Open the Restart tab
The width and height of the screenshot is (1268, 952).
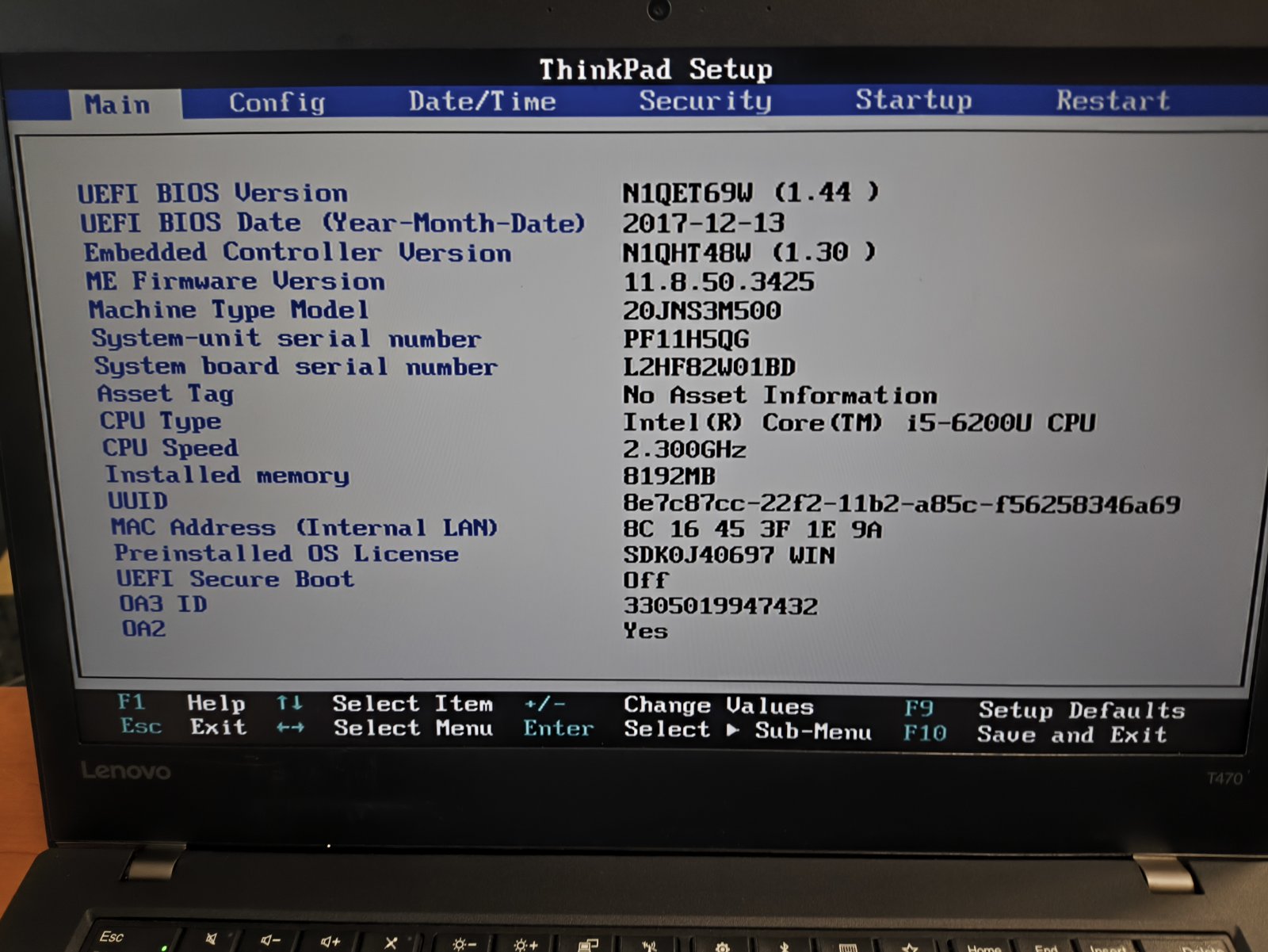click(x=1113, y=101)
